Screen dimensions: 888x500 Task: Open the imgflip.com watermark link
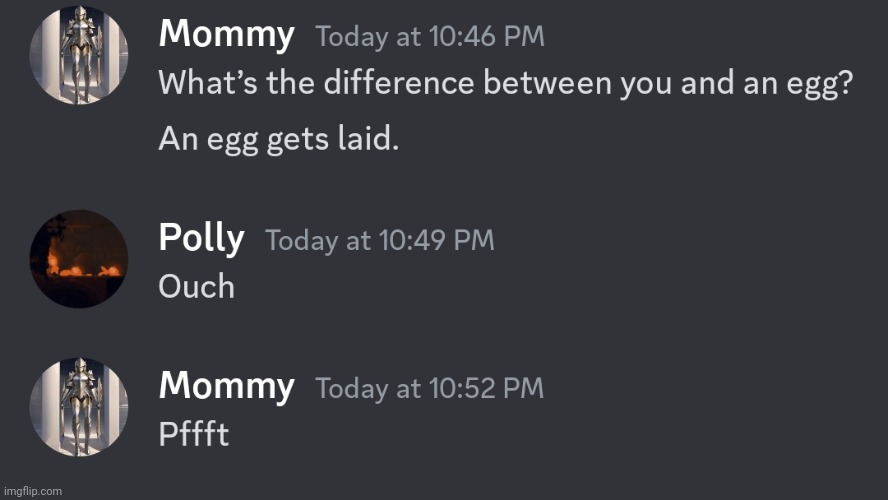point(32,492)
